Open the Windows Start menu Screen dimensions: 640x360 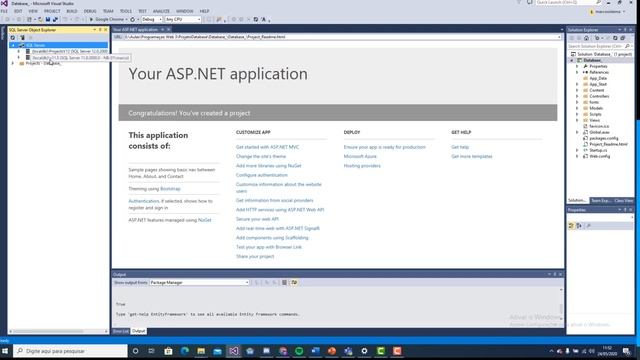[x=5, y=351]
